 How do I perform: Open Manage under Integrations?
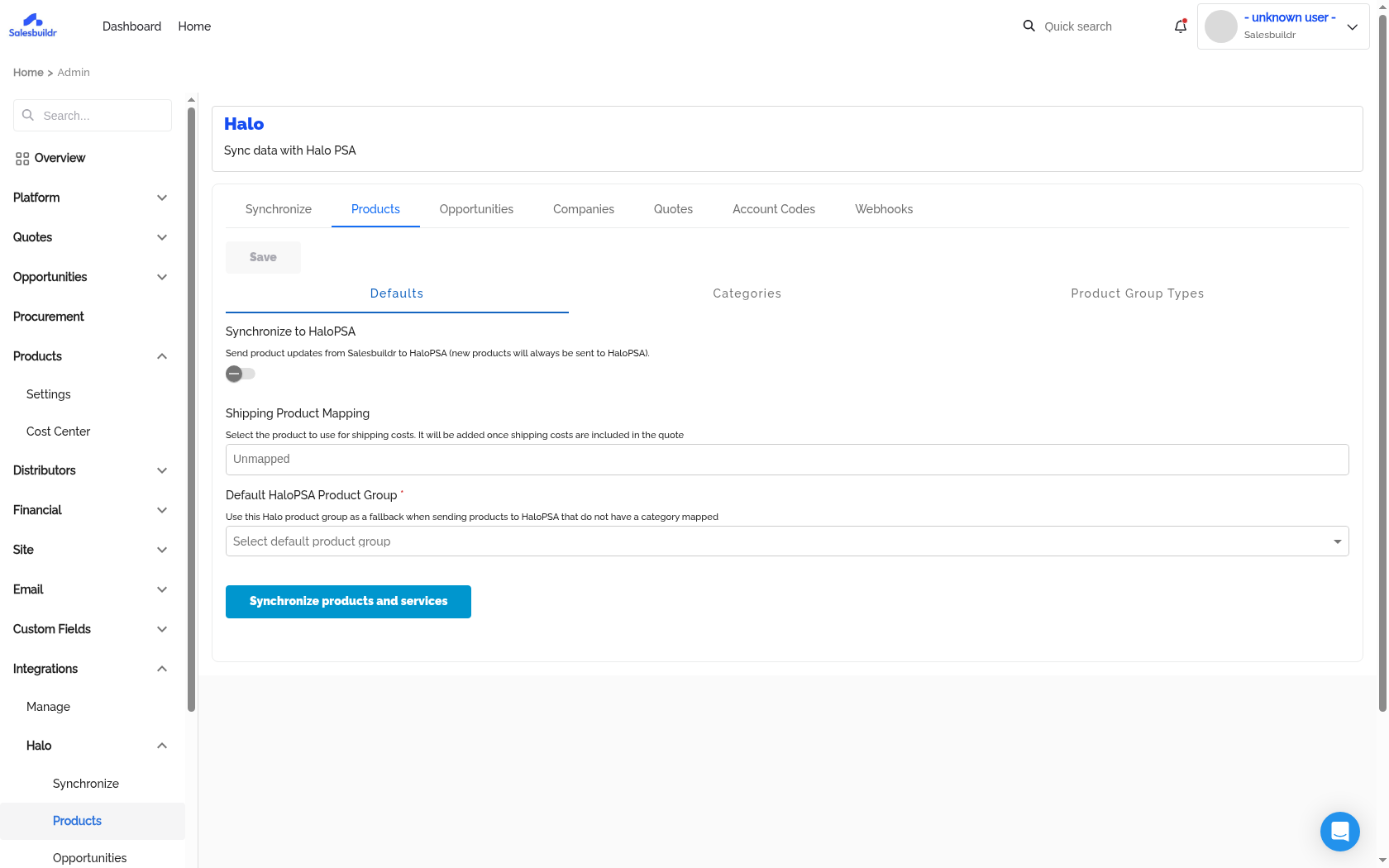click(x=48, y=707)
